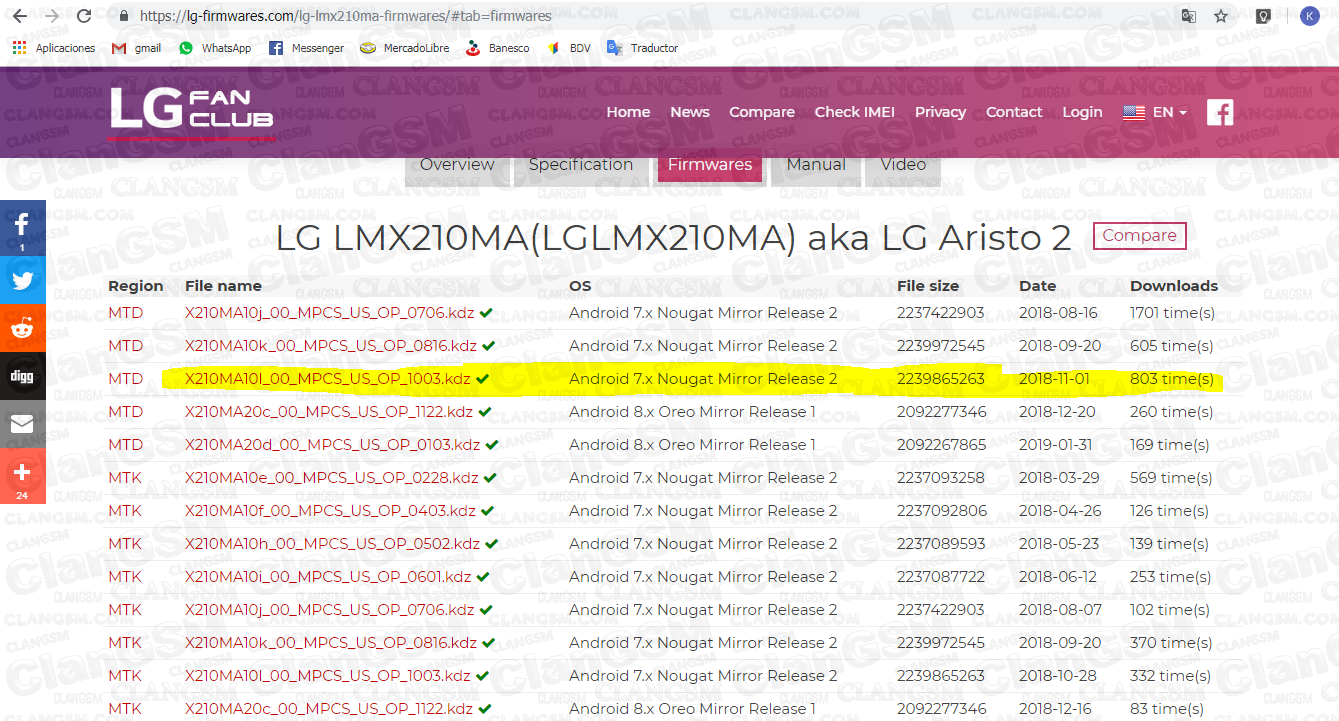Open X210MA10e_00_MPCS_US_OP_0228.kdz link

[x=332, y=478]
